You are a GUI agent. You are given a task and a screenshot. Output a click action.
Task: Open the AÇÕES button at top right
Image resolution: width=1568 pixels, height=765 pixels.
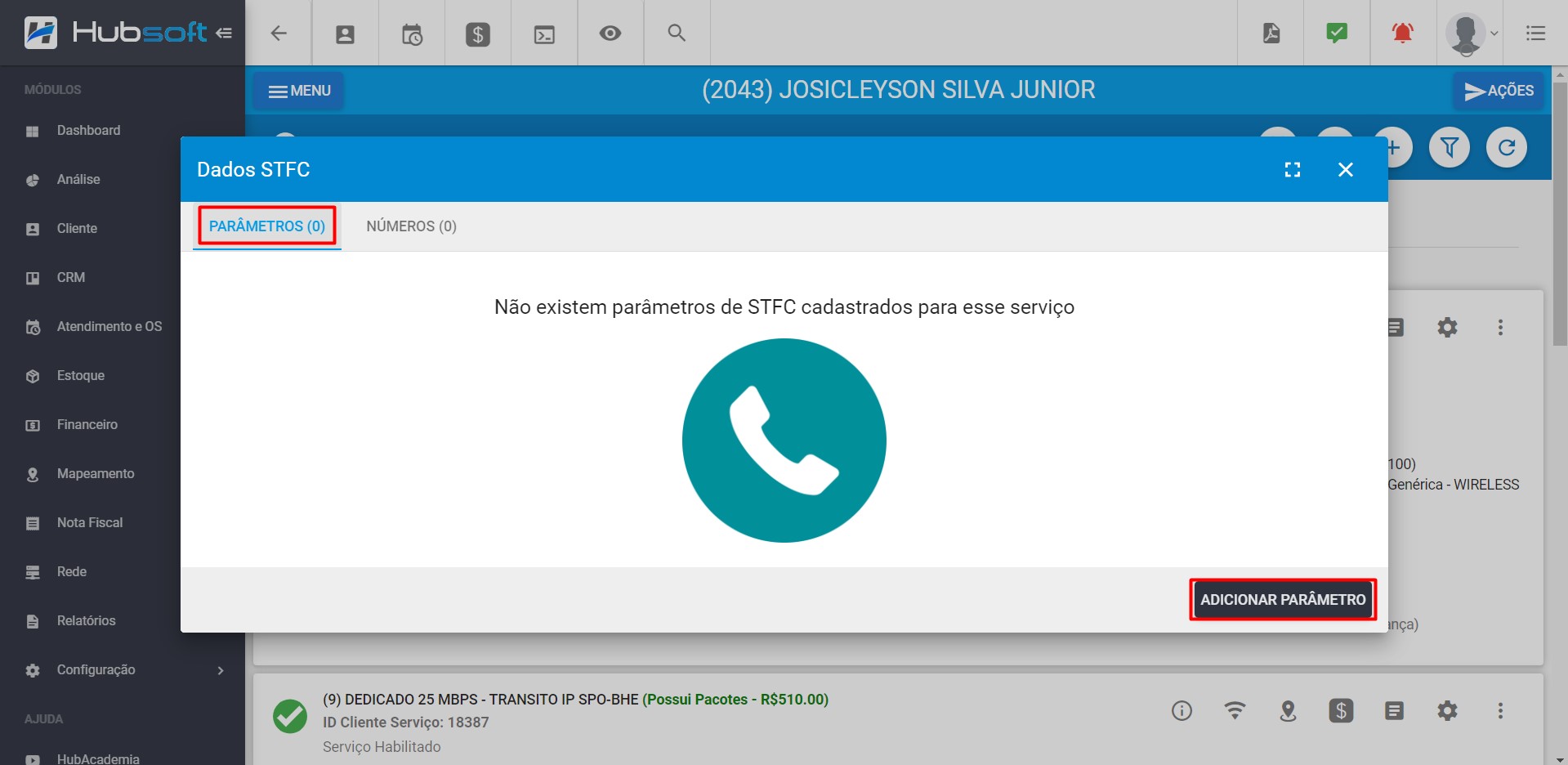pos(1499,91)
